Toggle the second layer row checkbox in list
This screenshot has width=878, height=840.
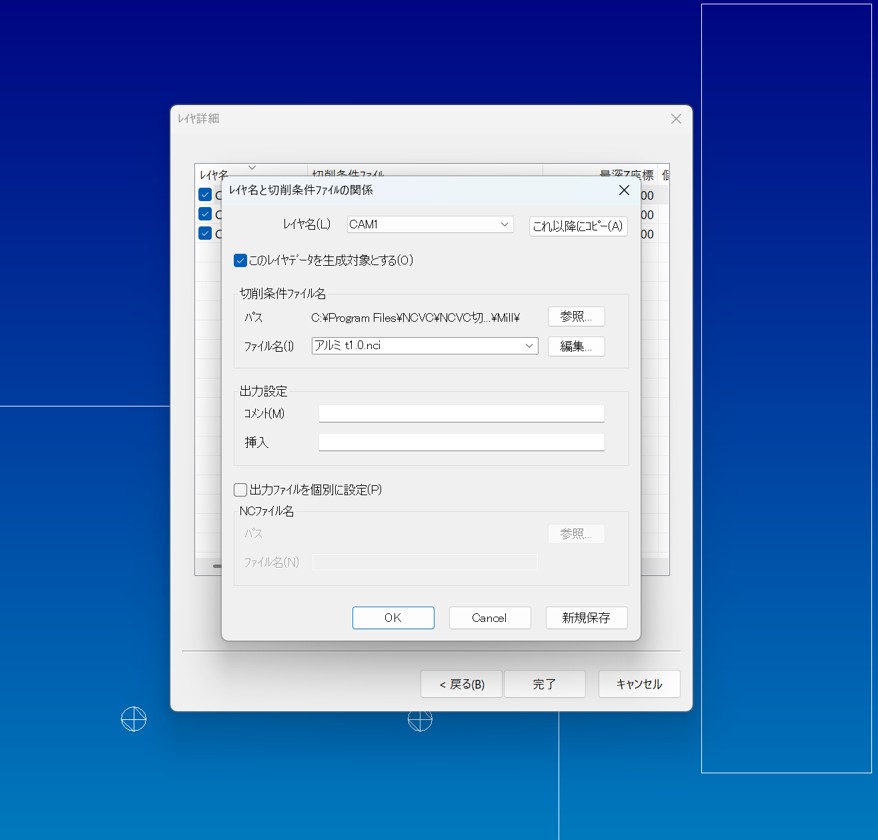(x=205, y=214)
